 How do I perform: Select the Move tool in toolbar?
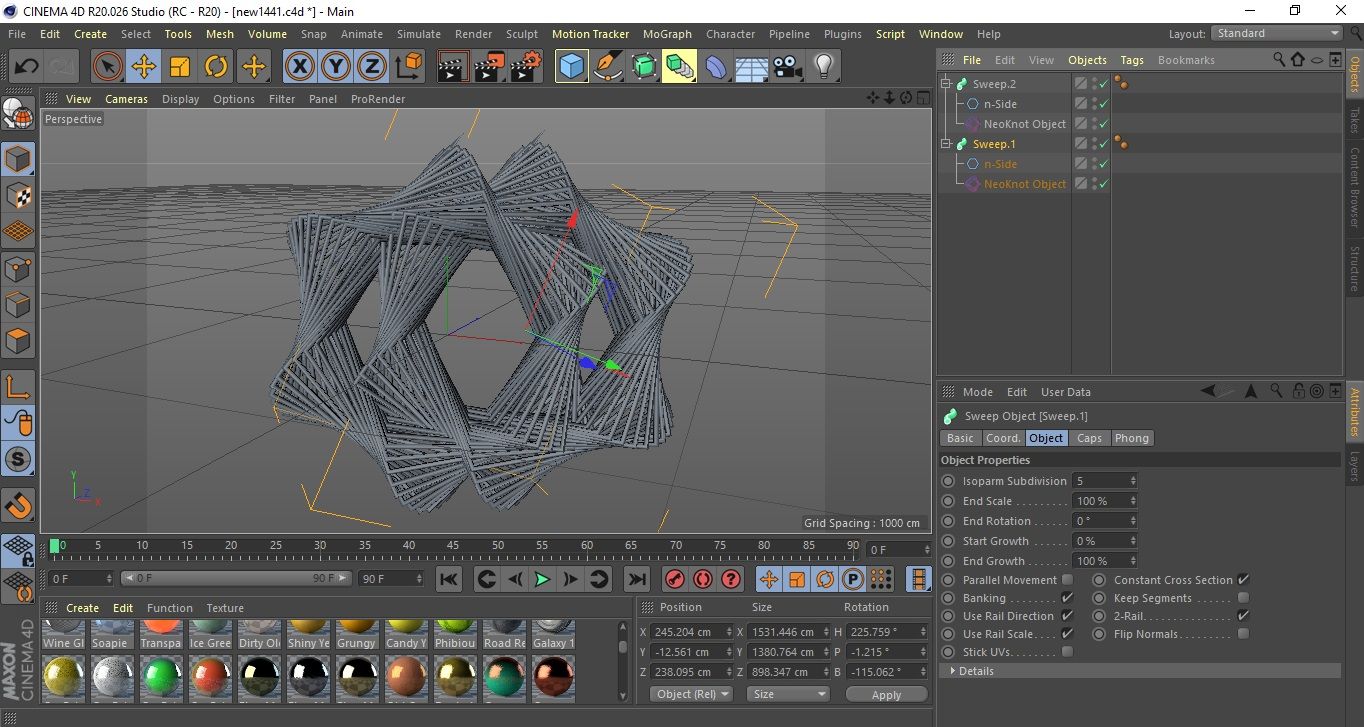(143, 67)
